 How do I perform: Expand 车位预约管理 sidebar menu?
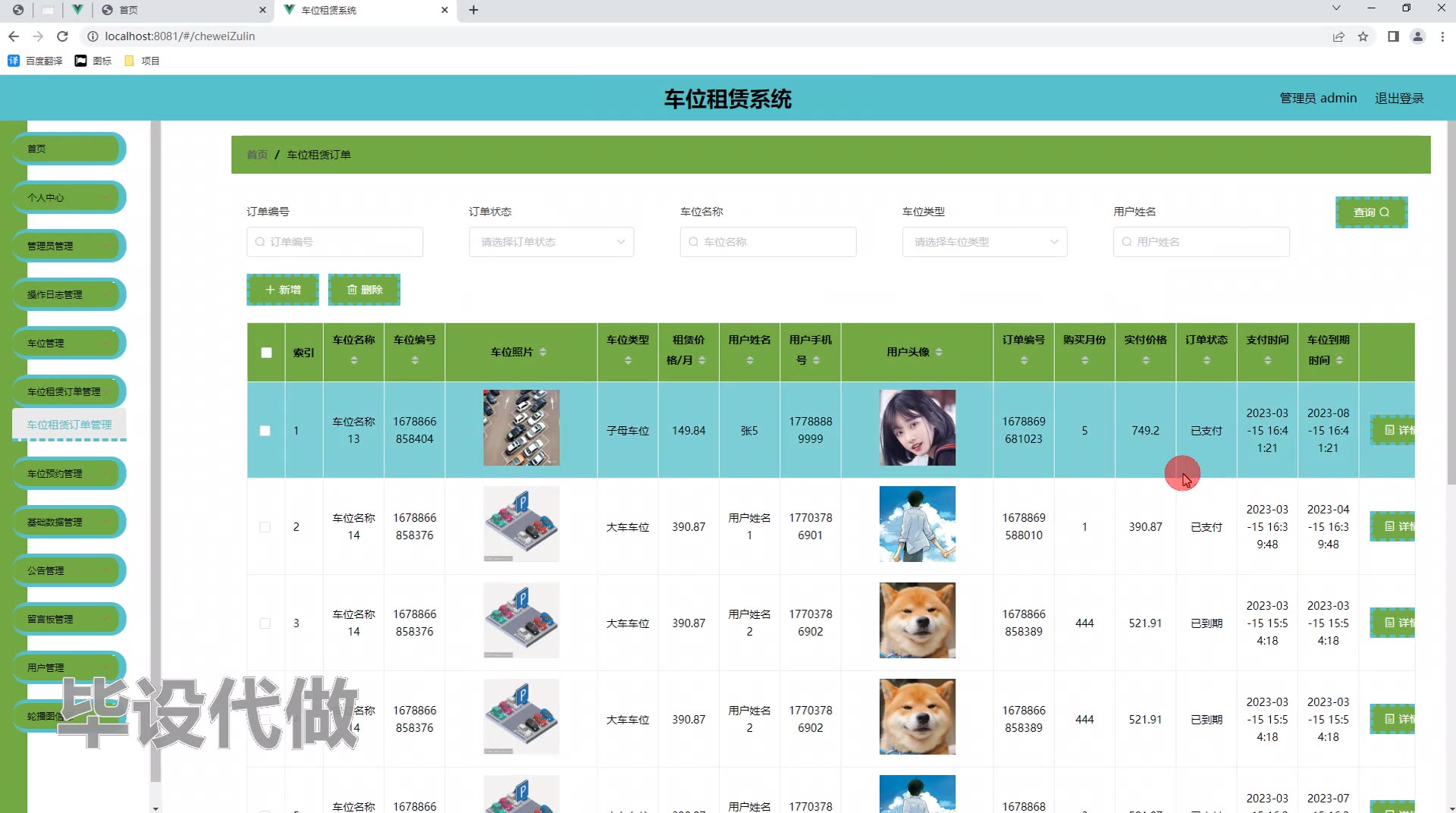point(69,473)
